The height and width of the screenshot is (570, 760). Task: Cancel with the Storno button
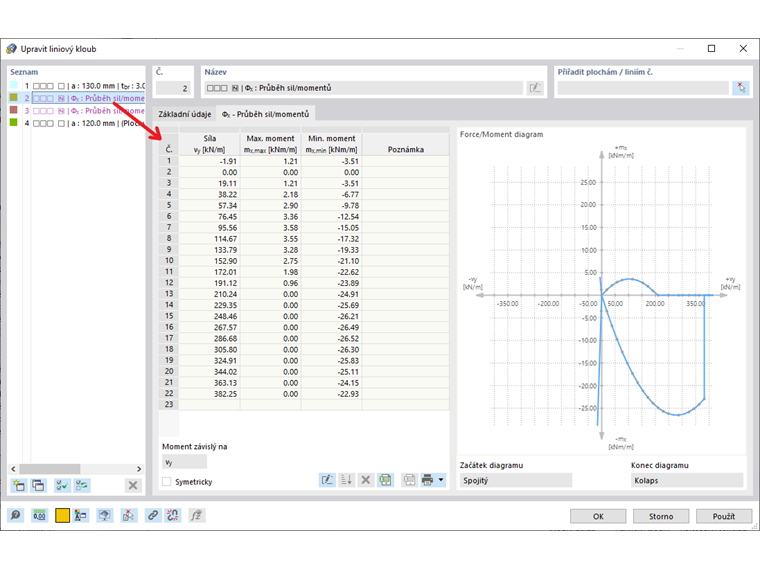(x=661, y=516)
